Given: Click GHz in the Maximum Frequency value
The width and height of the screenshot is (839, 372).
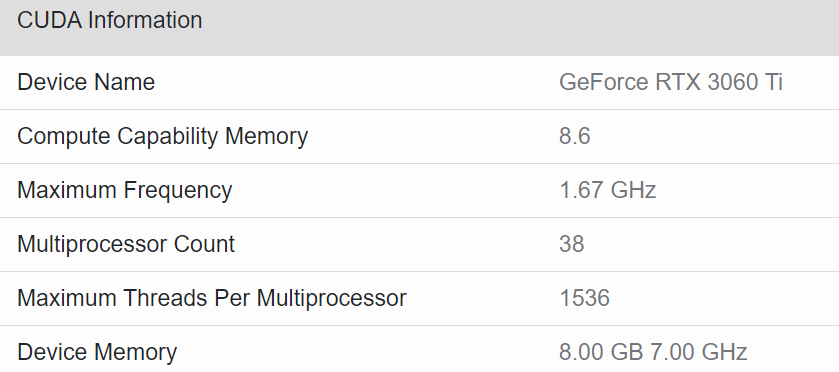Looking at the screenshot, I should tap(632, 191).
